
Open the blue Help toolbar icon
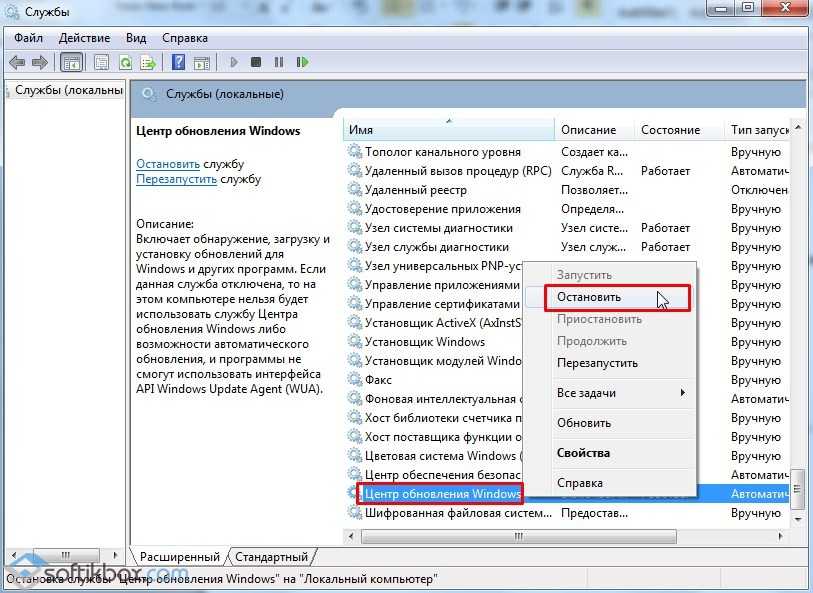[x=178, y=62]
